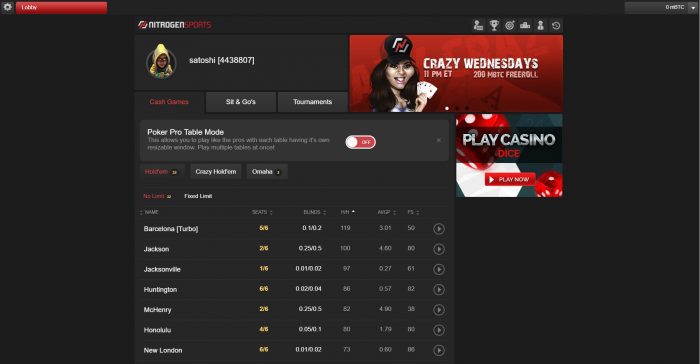This screenshot has width=700, height=364.
Task: Join the Barcelona [Turbo] table play icon
Action: 439,229
